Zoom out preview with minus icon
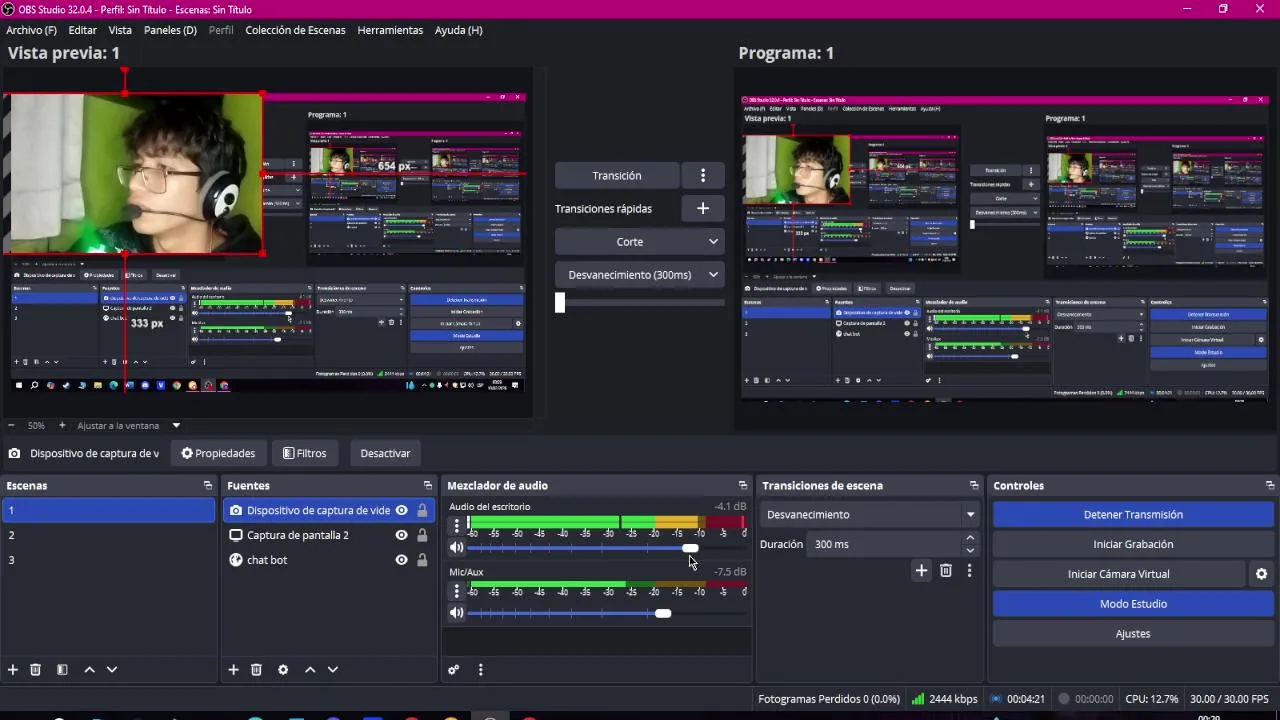 point(11,425)
